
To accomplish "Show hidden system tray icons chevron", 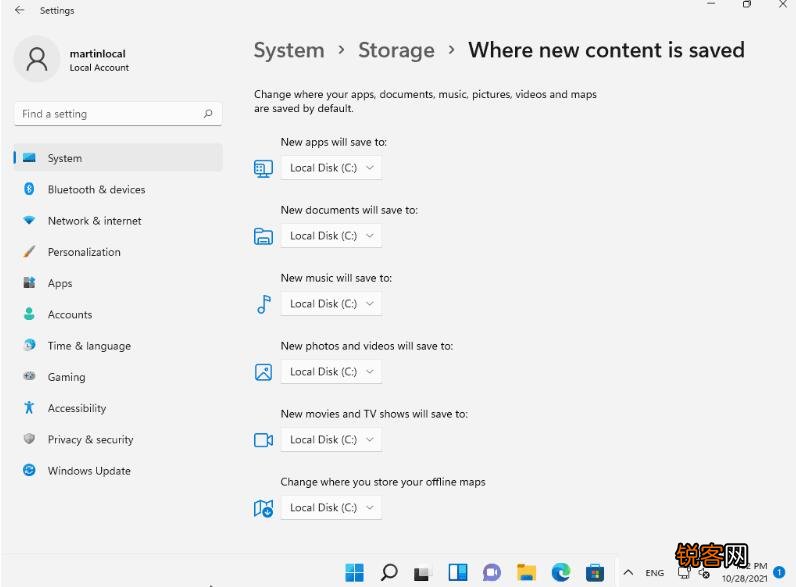I will pos(628,573).
